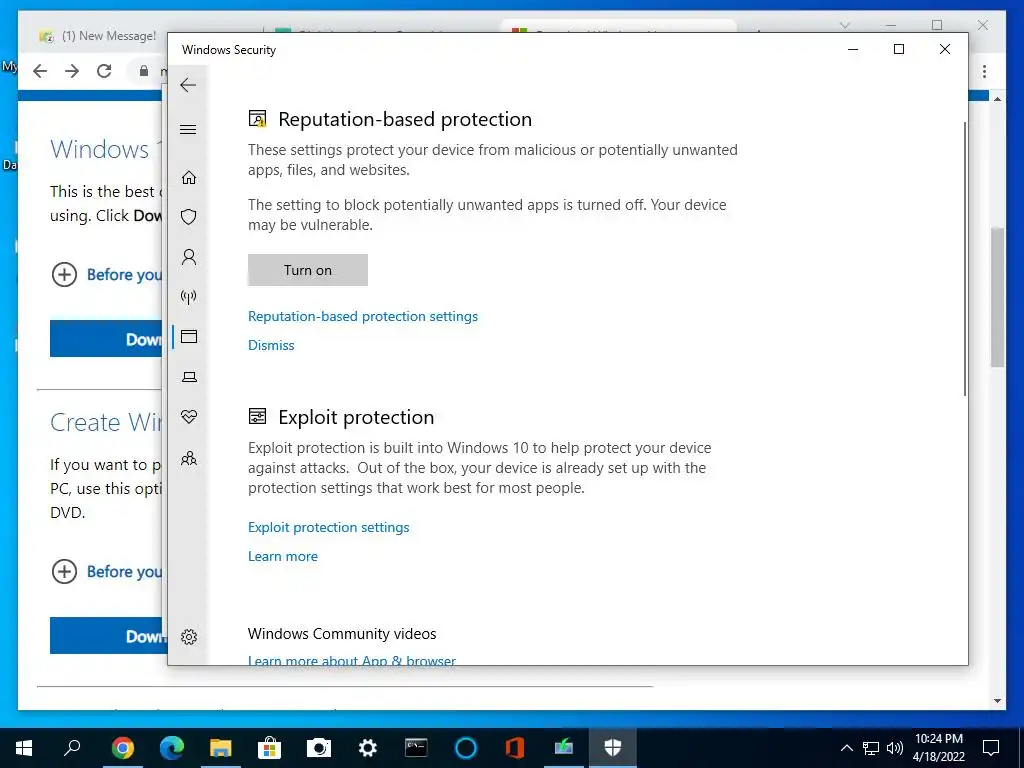Click first blue Download button on webpage
Screen dimensions: 1024x768
click(106, 338)
